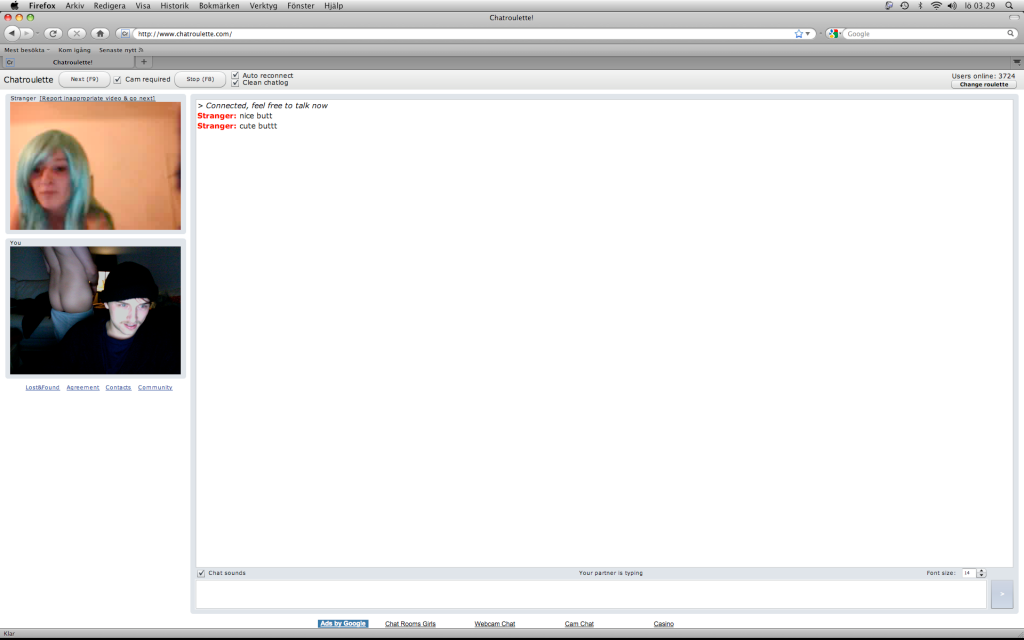Open the Historik menu

(x=174, y=5)
